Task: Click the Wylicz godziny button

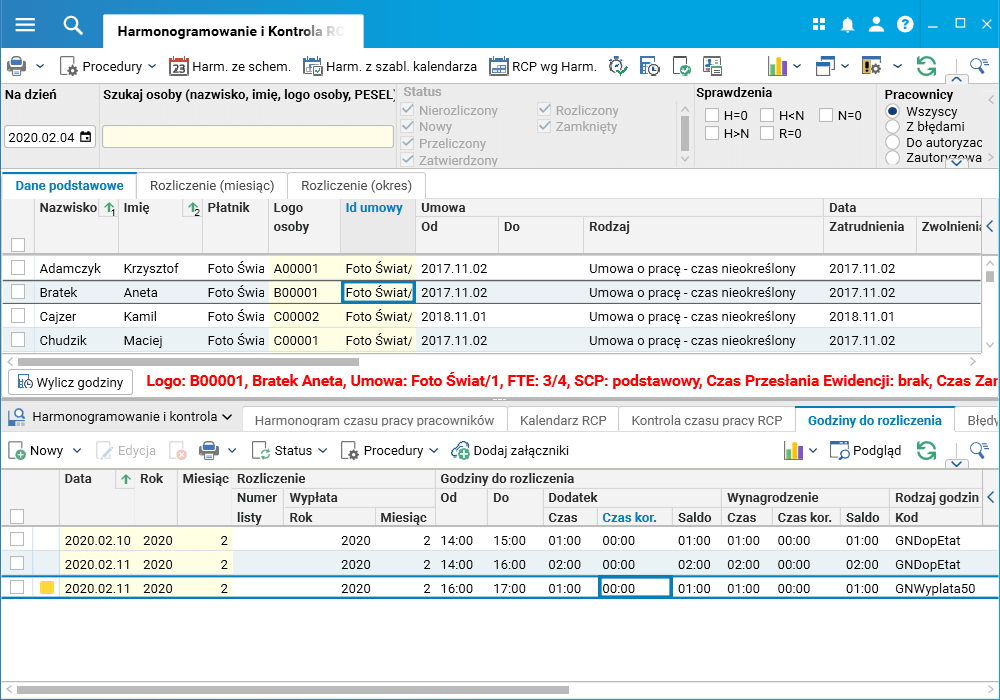Action: (x=71, y=383)
